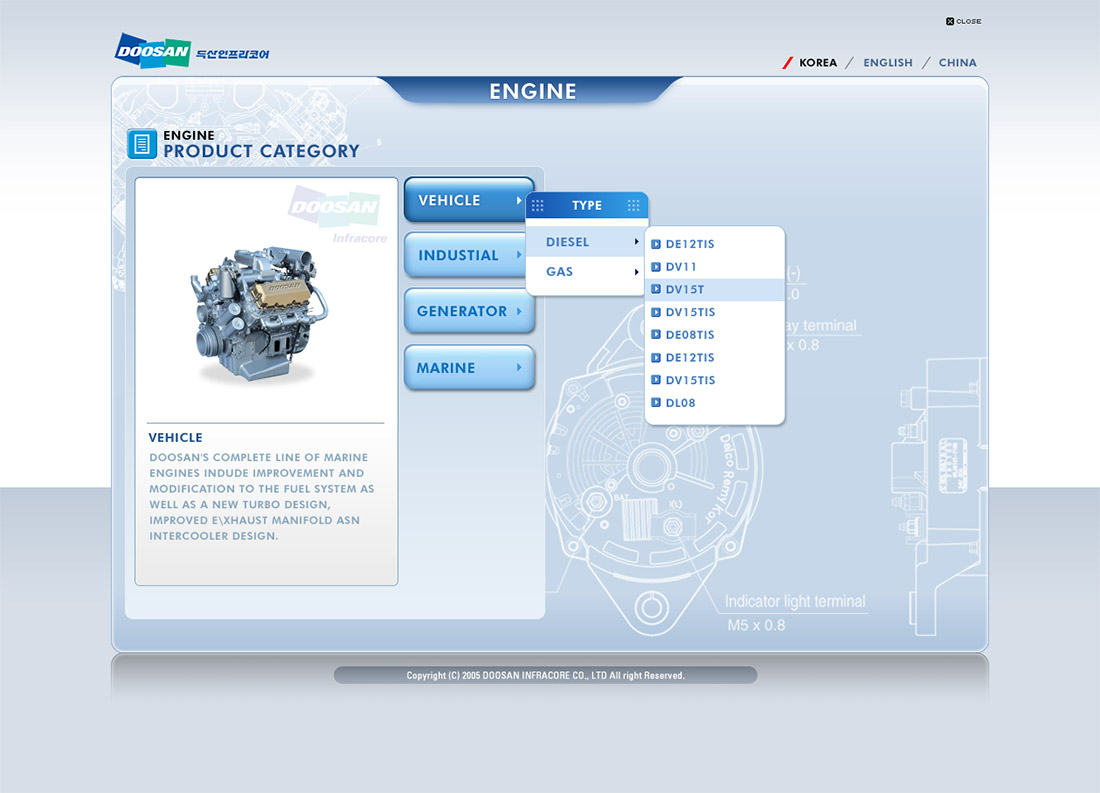Expand the GAS submenu arrow

coord(636,272)
